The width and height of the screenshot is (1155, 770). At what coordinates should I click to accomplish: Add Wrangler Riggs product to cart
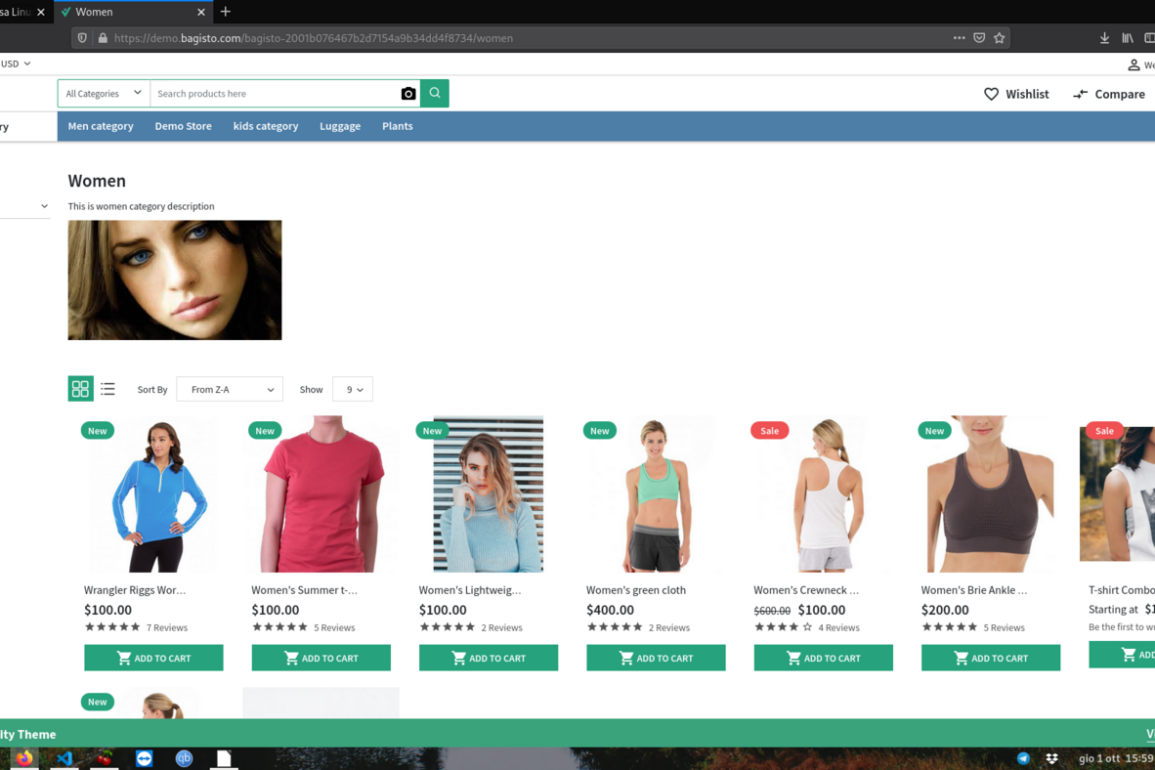pyautogui.click(x=154, y=658)
